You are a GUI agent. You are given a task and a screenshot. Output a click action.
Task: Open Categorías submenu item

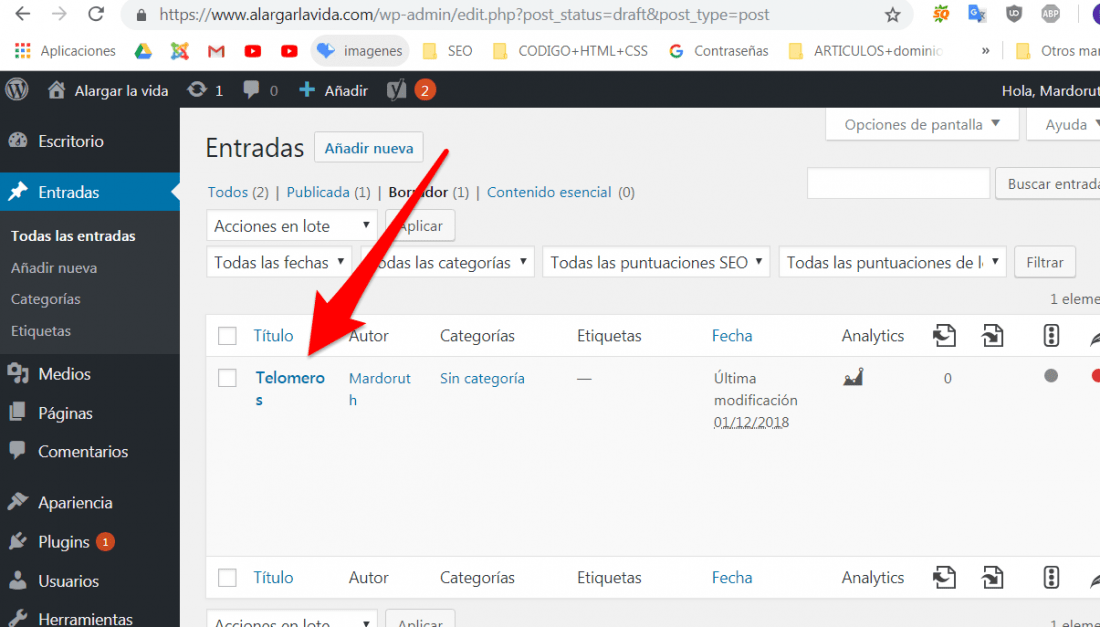coord(46,299)
